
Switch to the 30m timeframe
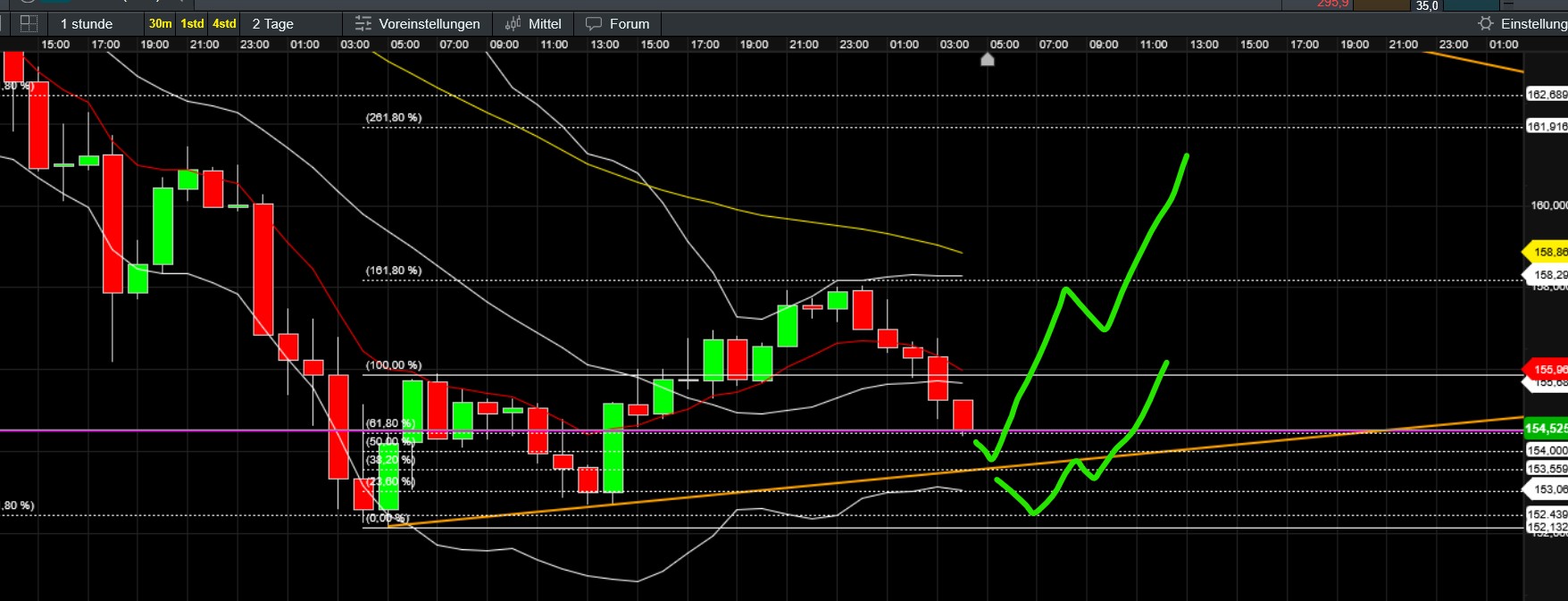pyautogui.click(x=161, y=24)
